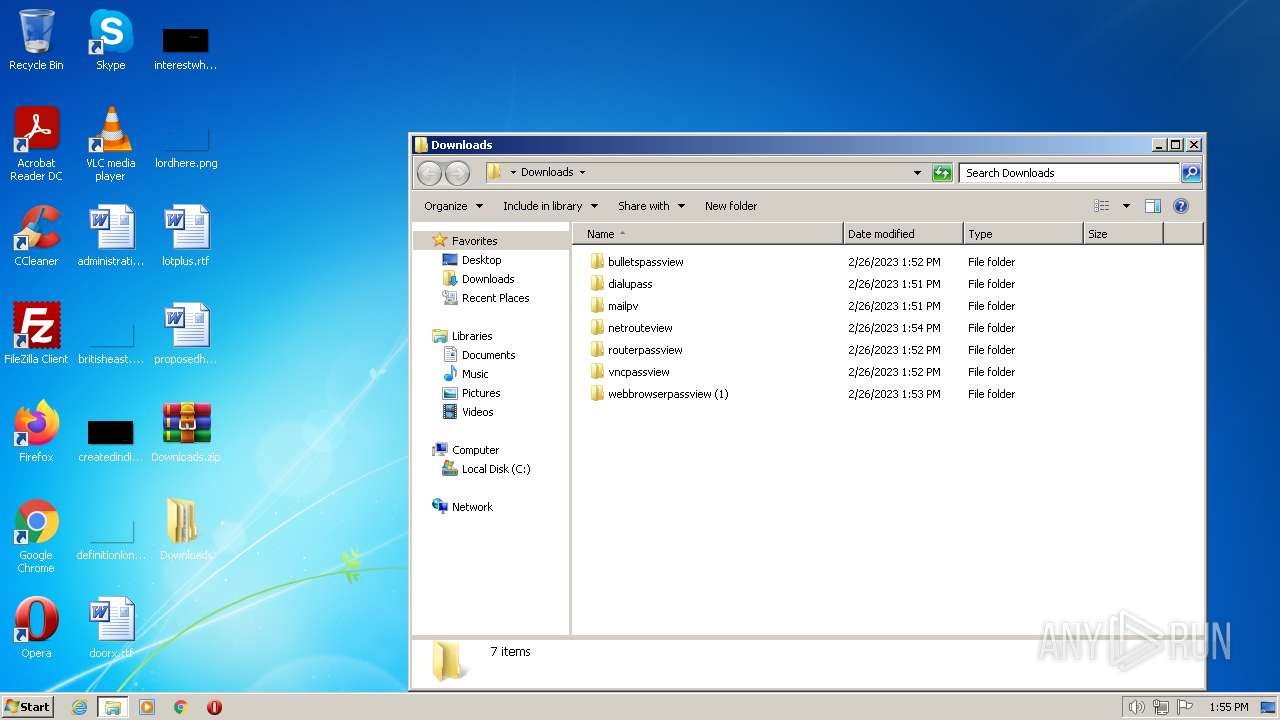Open Opera browser desktop shortcut

(x=36, y=628)
